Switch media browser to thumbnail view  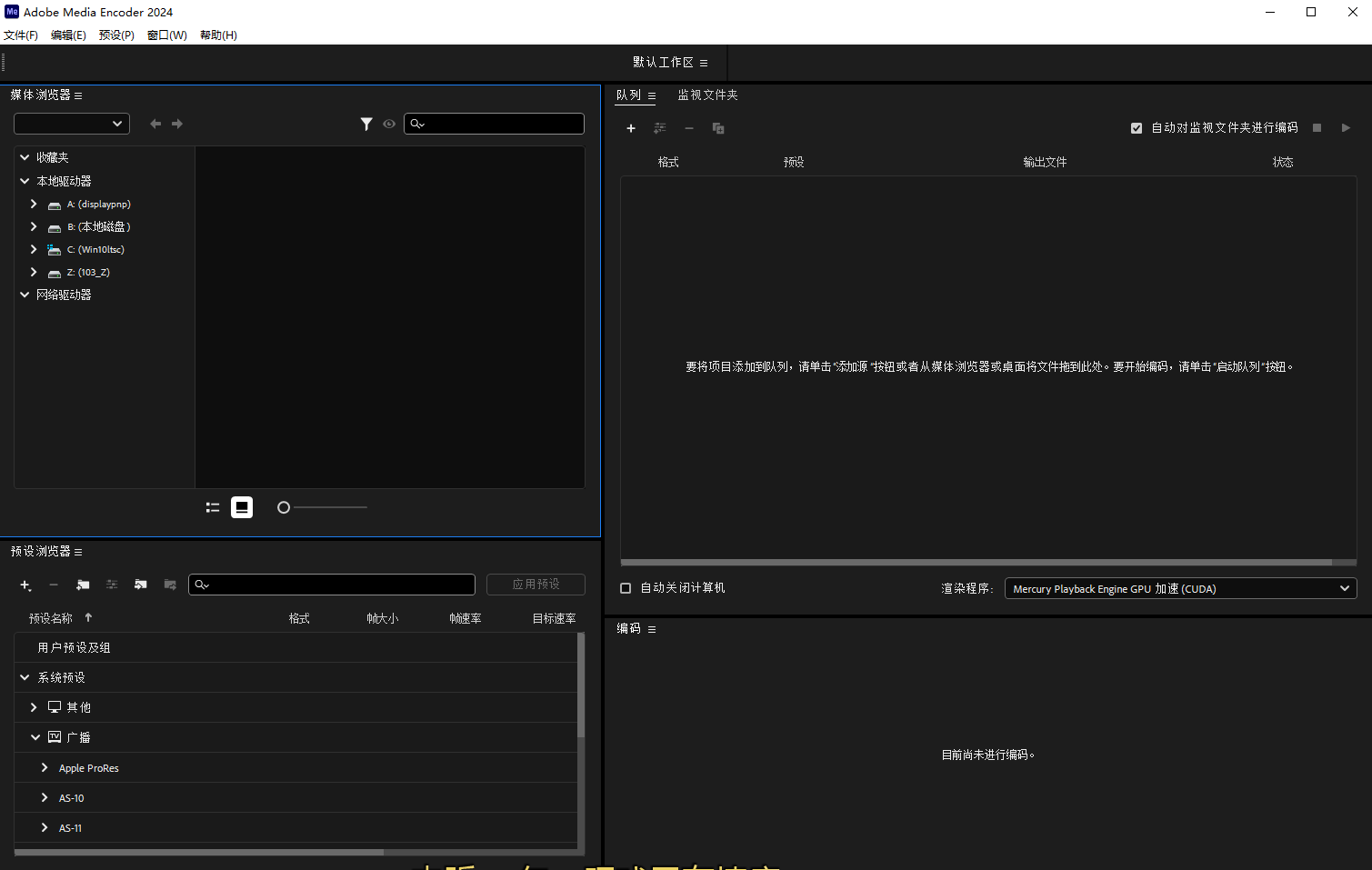tap(242, 507)
